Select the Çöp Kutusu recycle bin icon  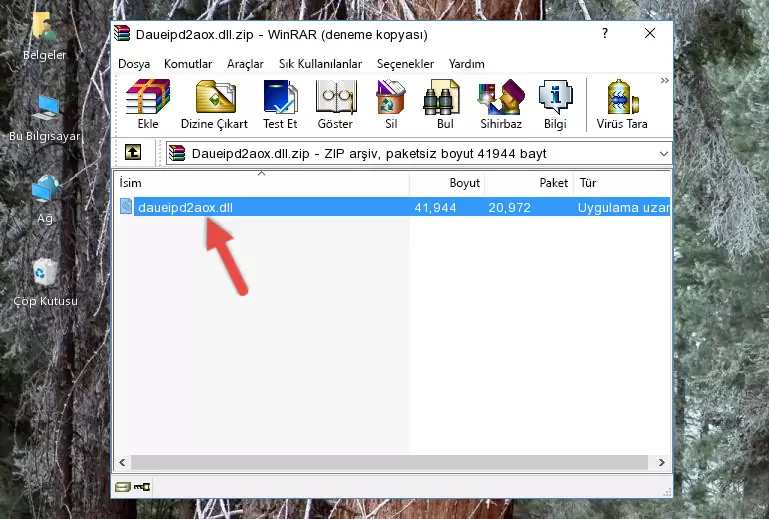click(45, 283)
